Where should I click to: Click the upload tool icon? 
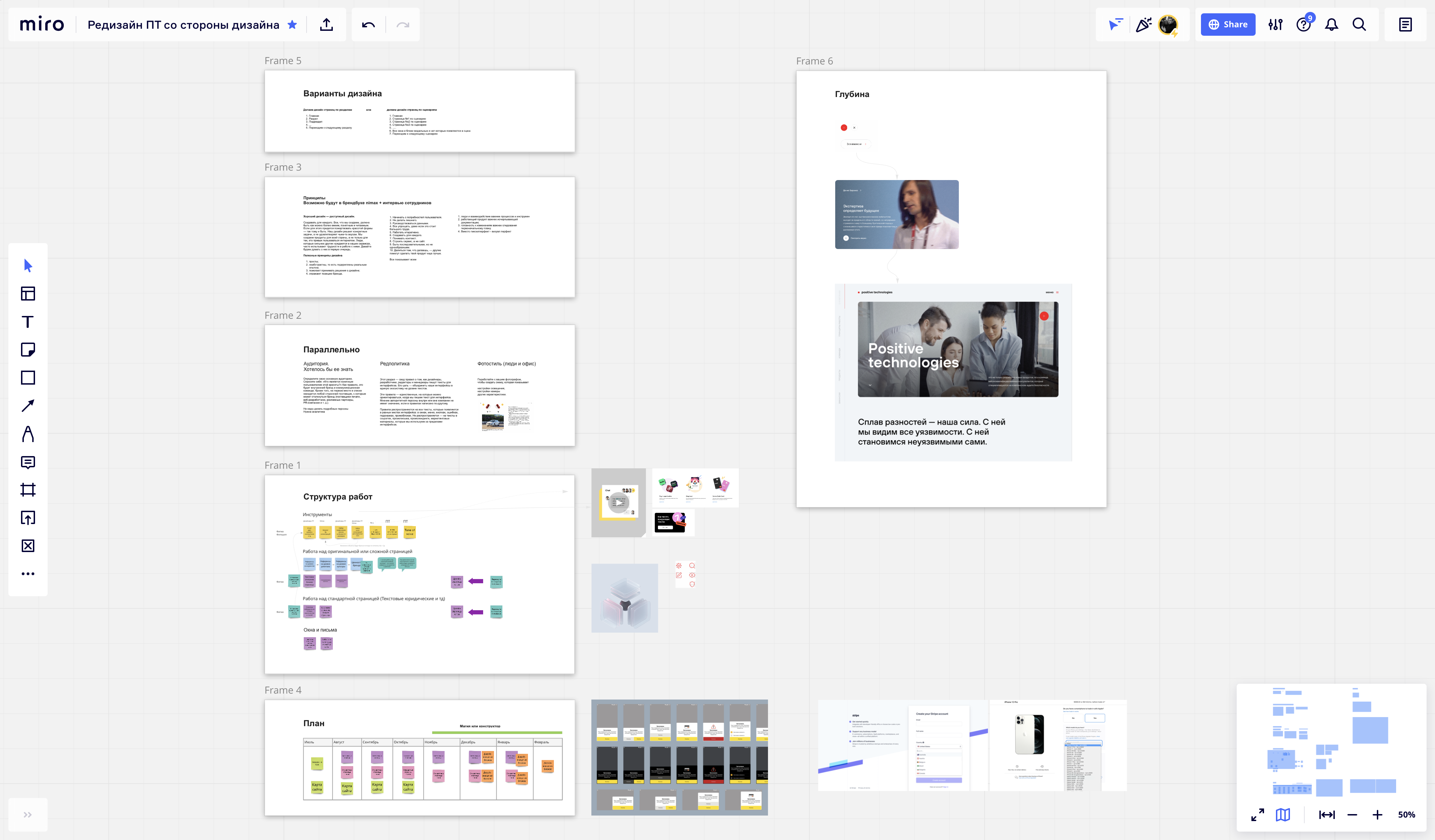point(28,518)
